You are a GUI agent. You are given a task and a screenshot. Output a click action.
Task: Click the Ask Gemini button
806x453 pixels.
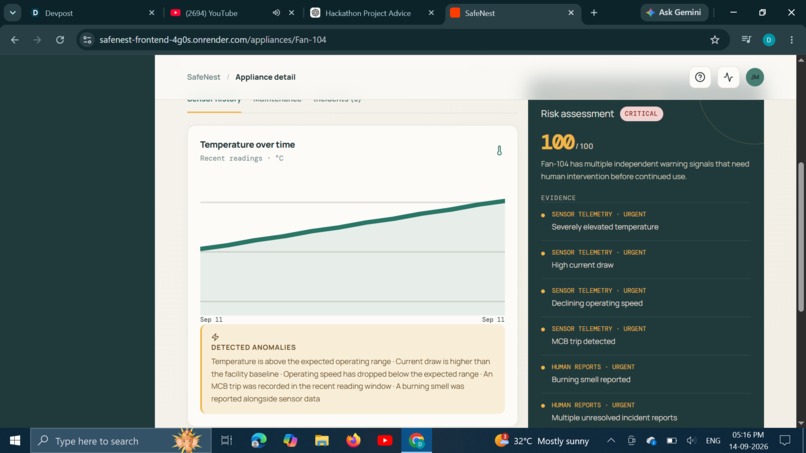click(x=674, y=12)
